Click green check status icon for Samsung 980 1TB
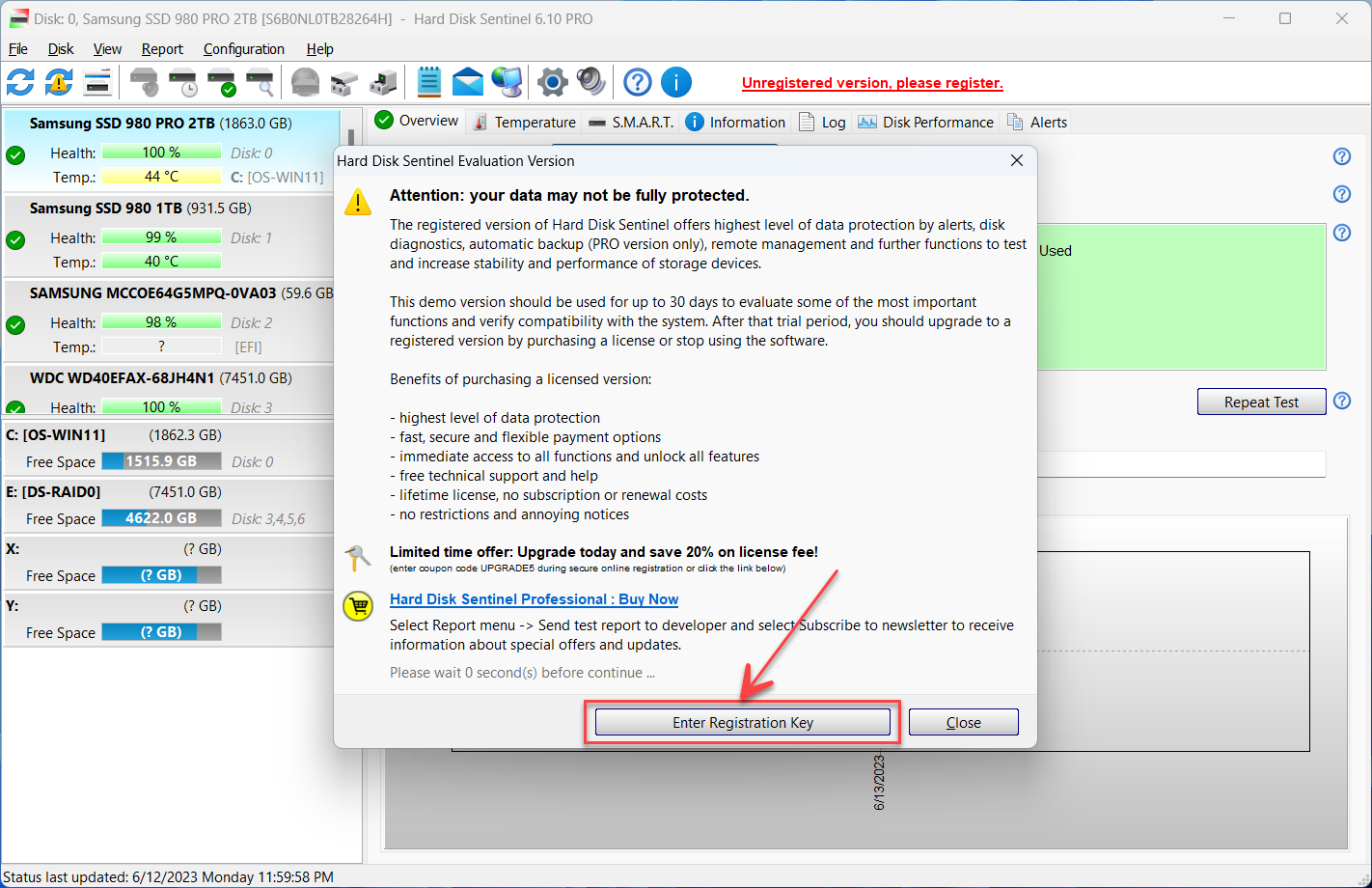The image size is (1372, 888). [15, 239]
